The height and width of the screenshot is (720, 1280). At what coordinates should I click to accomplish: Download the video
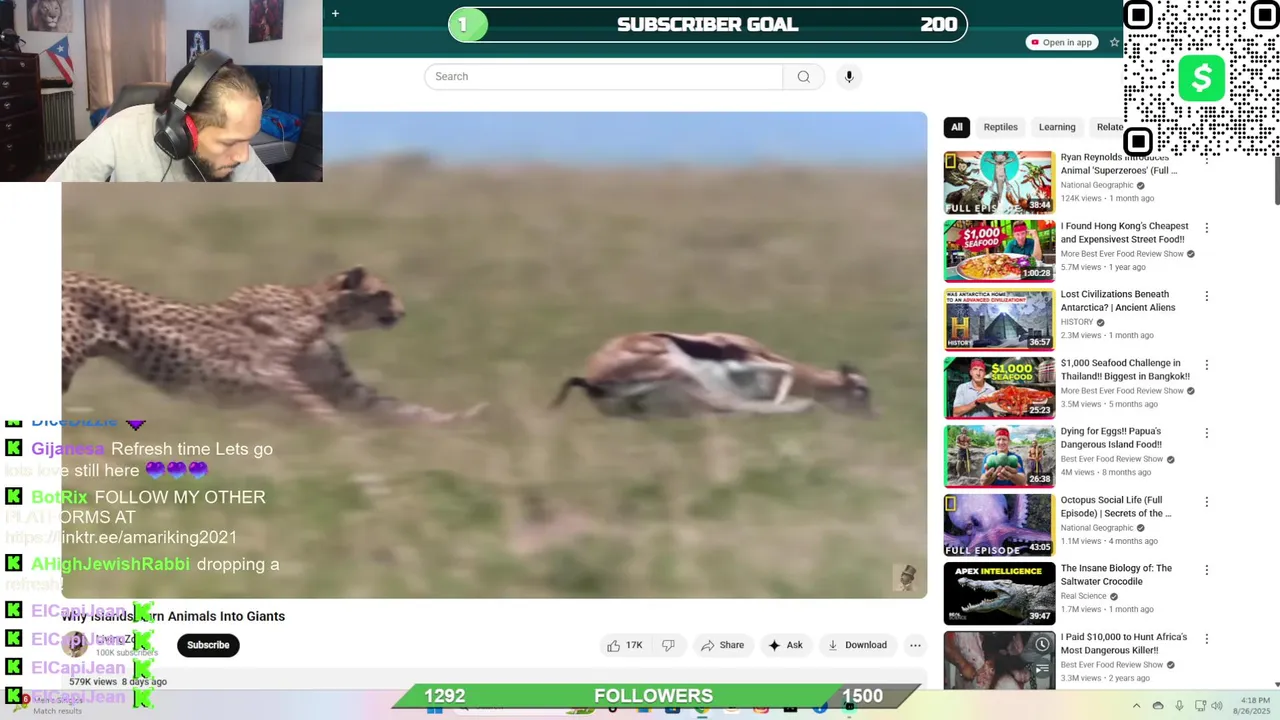857,645
